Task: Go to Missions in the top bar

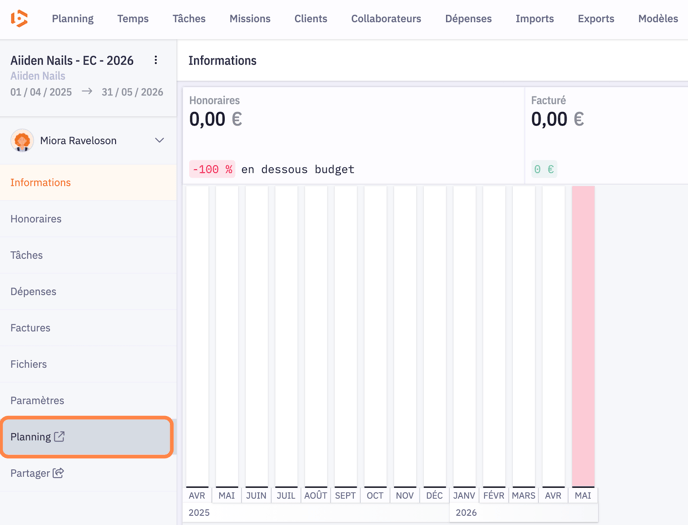Action: tap(249, 19)
